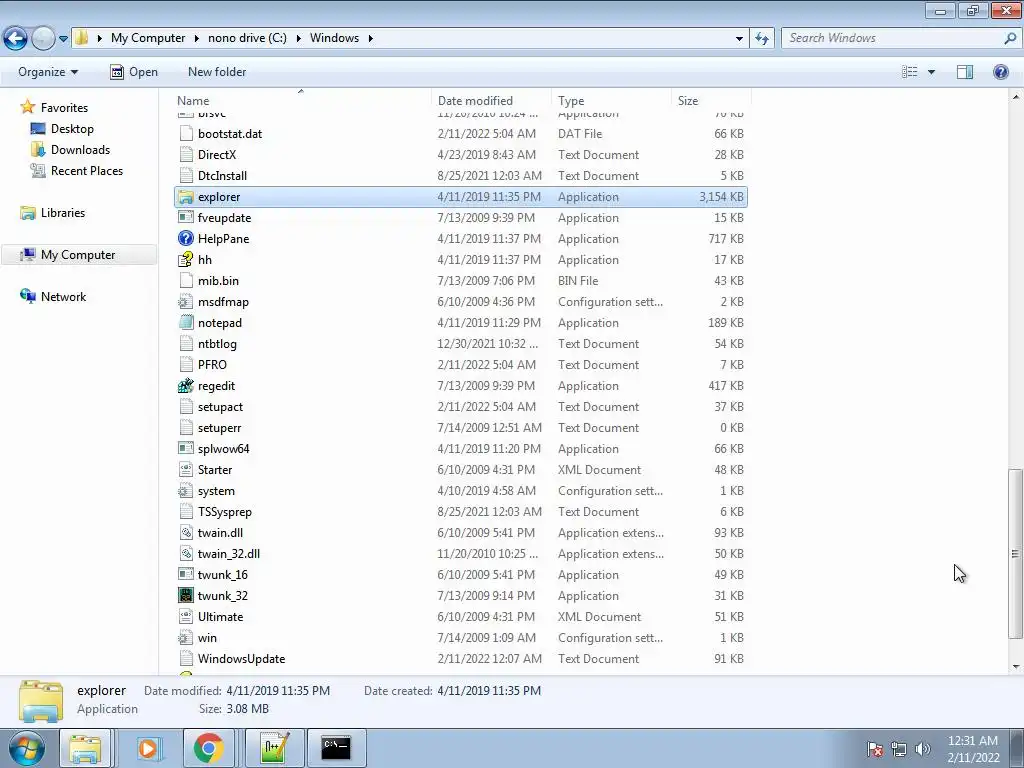Select the DirectX text document
Image resolution: width=1024 pixels, height=768 pixels.
pyautogui.click(x=217, y=155)
